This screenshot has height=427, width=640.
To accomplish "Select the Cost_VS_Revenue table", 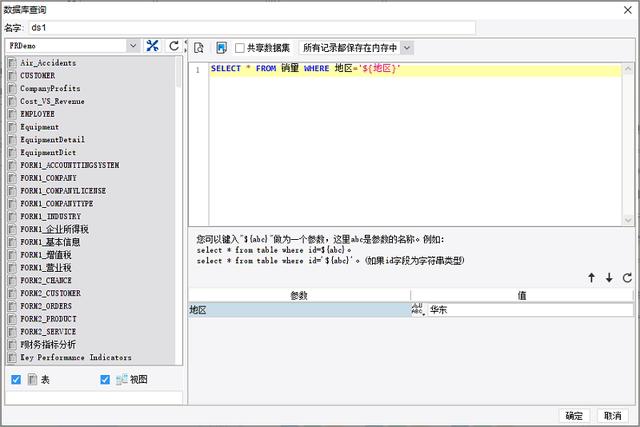I will 52,101.
